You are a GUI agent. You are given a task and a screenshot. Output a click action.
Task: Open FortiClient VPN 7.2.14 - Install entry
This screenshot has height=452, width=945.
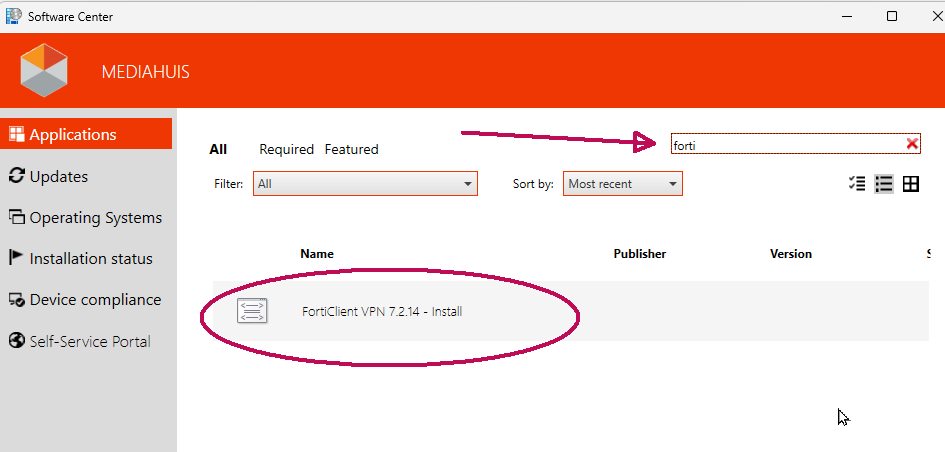click(381, 311)
